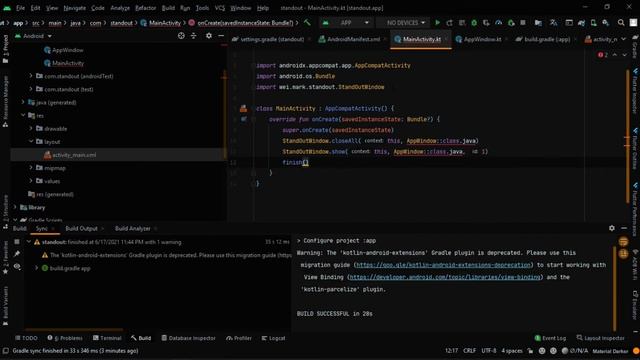Switch to Build Output tab
Screen dimensions: 640x360
81,228
